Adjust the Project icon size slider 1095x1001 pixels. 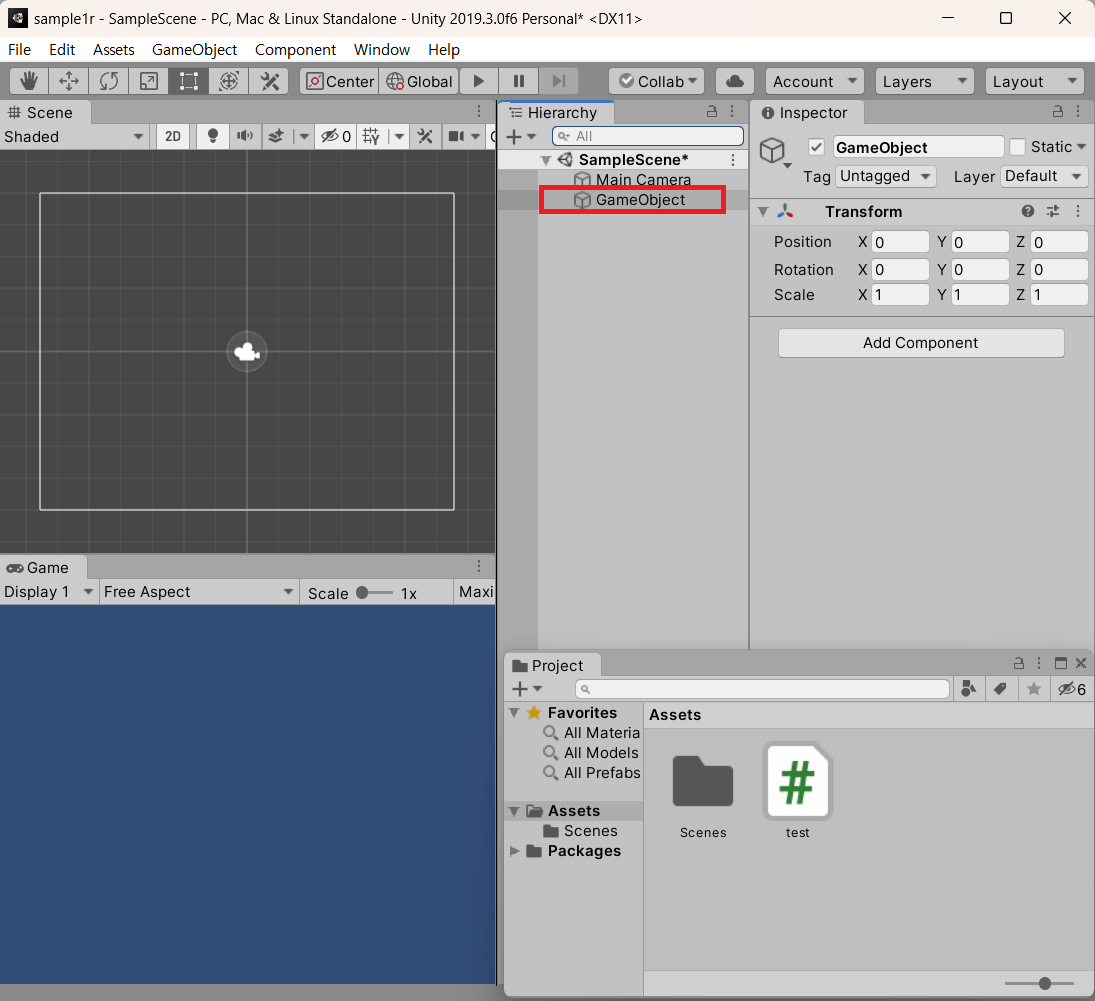1039,984
